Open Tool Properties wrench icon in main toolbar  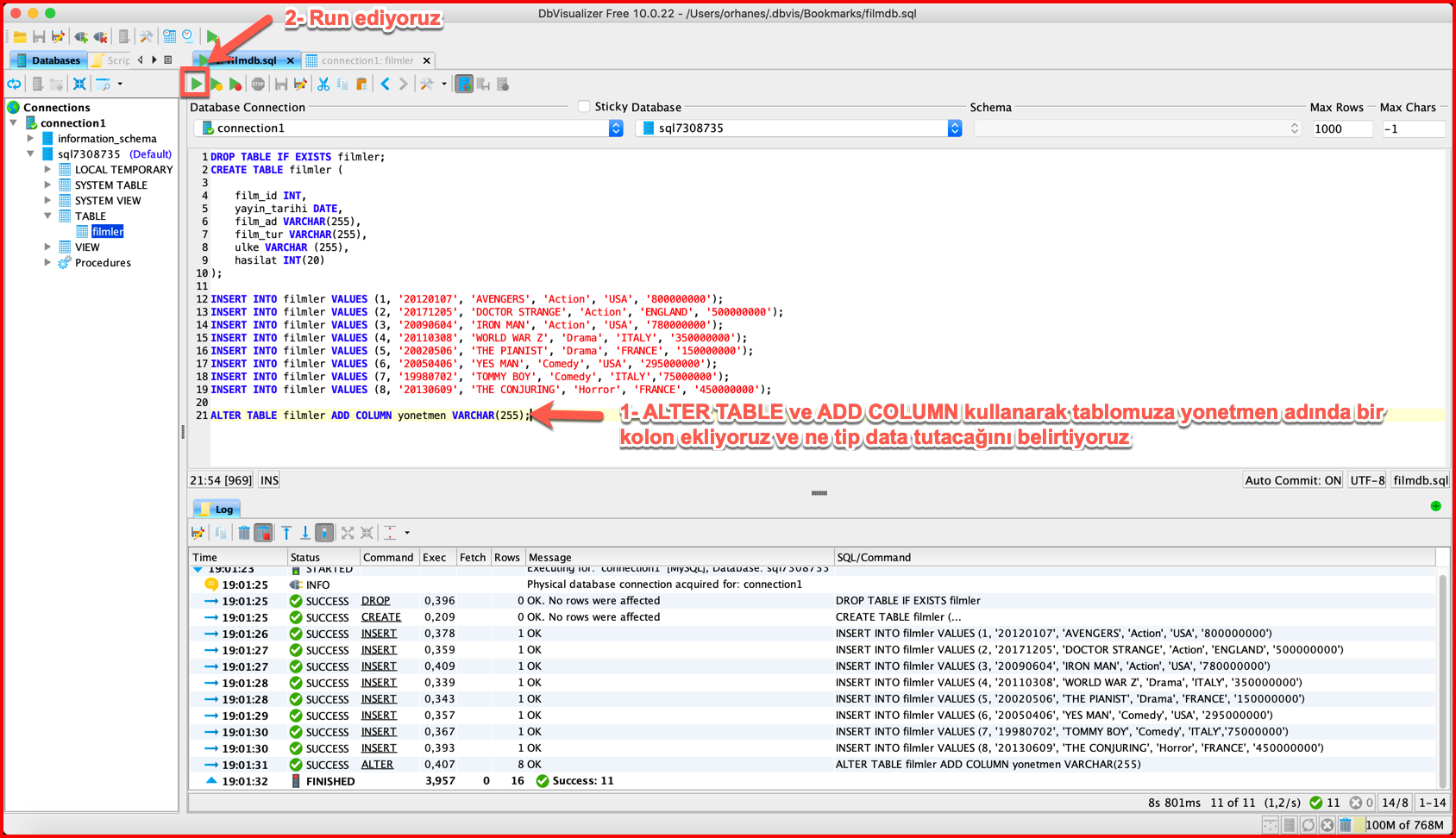[x=147, y=36]
